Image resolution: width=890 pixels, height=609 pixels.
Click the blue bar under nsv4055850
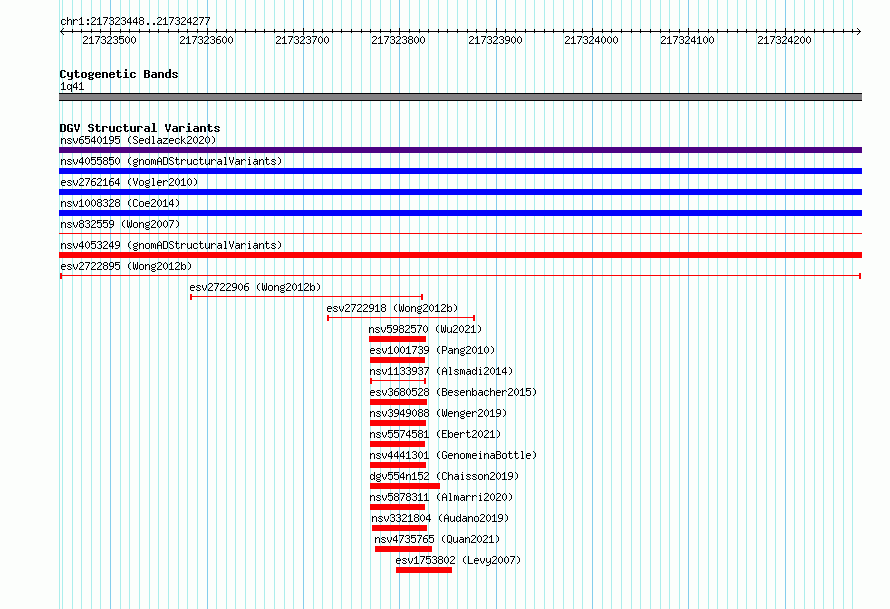pos(460,171)
